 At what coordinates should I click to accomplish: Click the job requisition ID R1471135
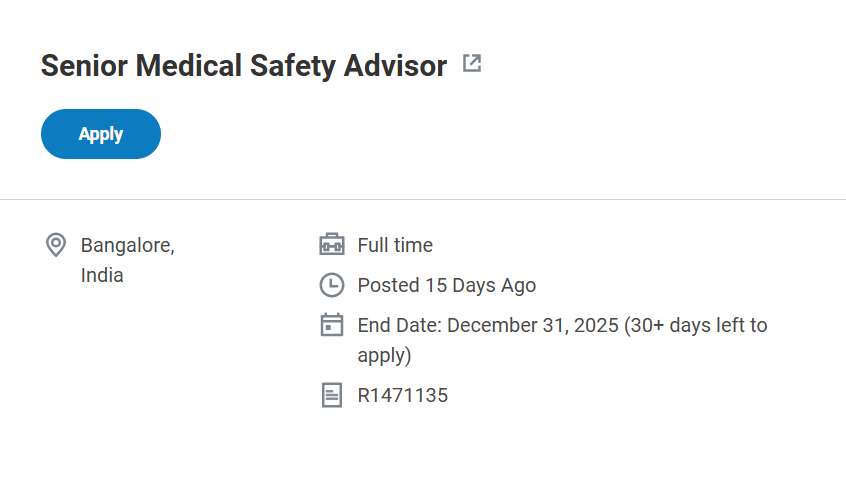point(402,395)
